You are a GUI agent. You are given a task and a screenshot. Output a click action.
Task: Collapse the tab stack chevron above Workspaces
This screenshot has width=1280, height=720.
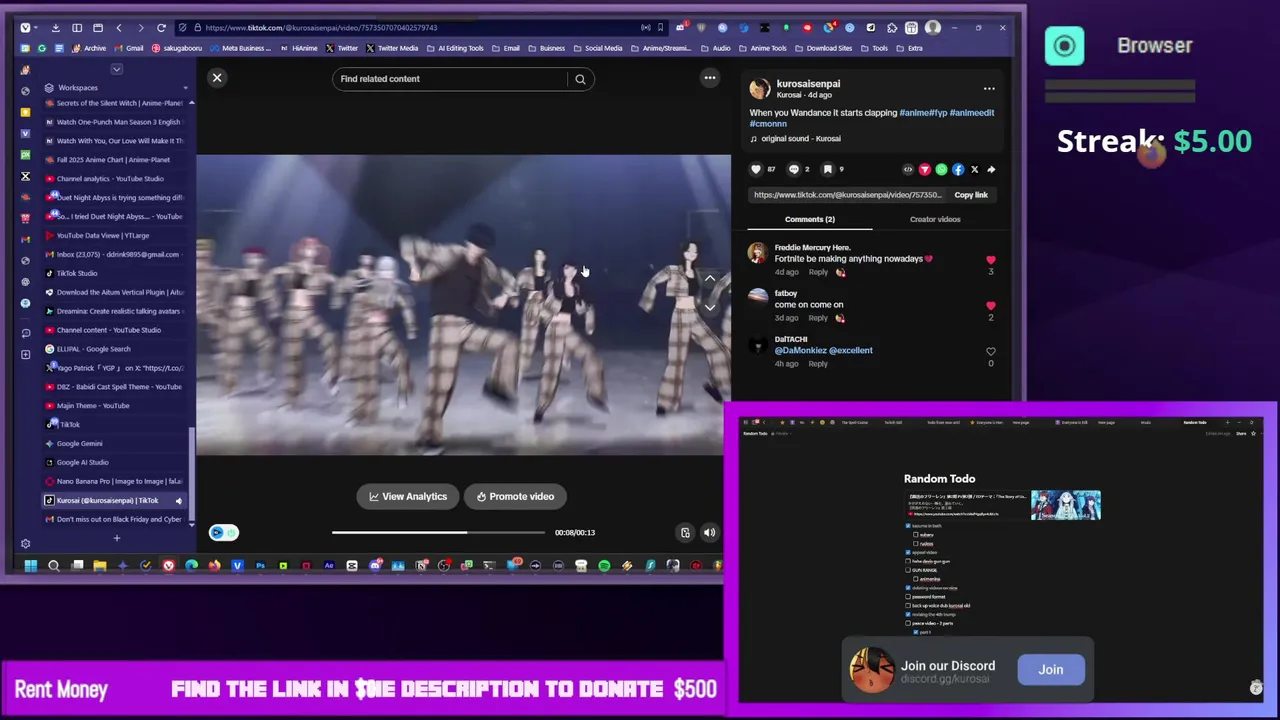(116, 69)
